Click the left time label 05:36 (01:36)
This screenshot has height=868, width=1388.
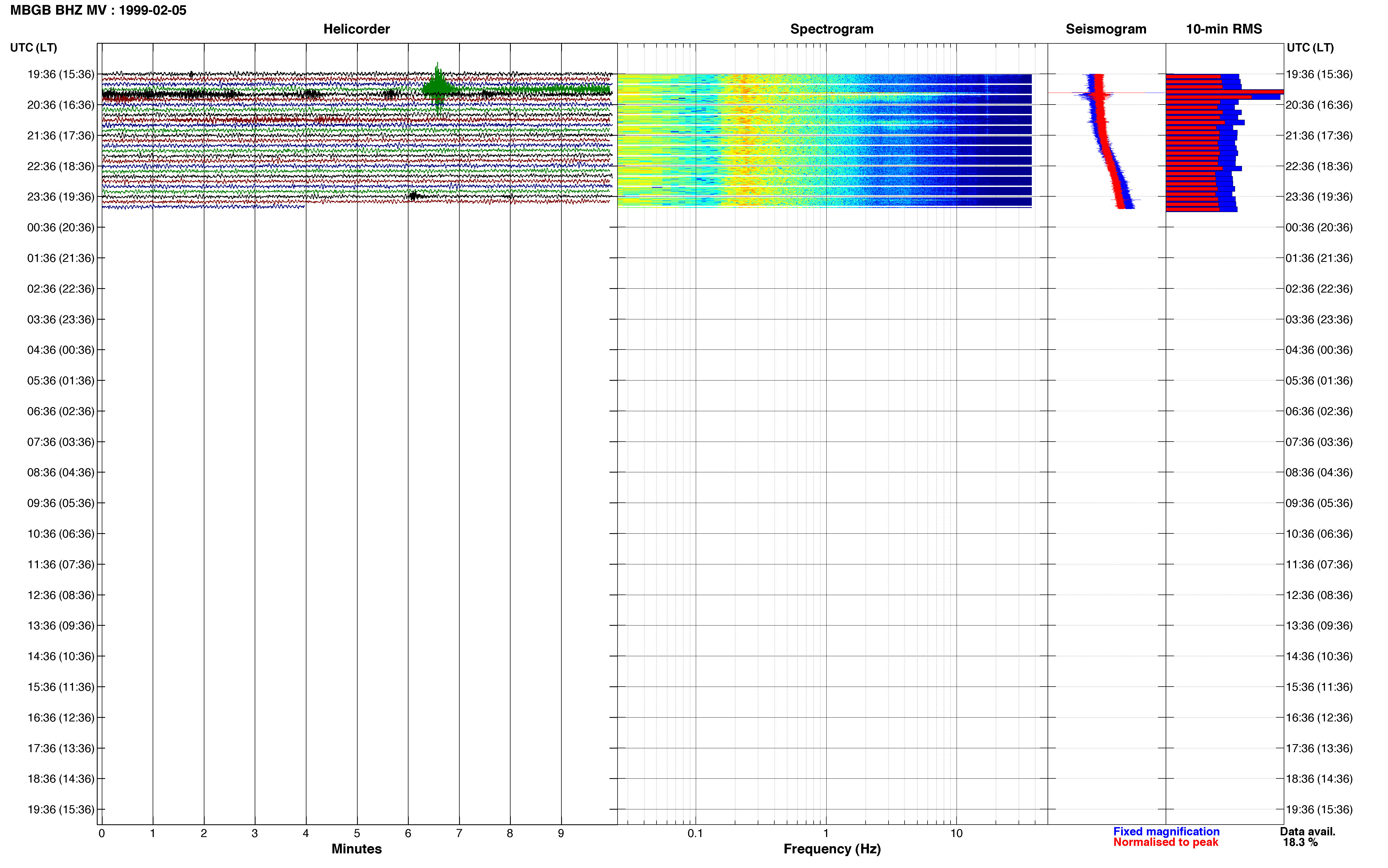point(61,380)
